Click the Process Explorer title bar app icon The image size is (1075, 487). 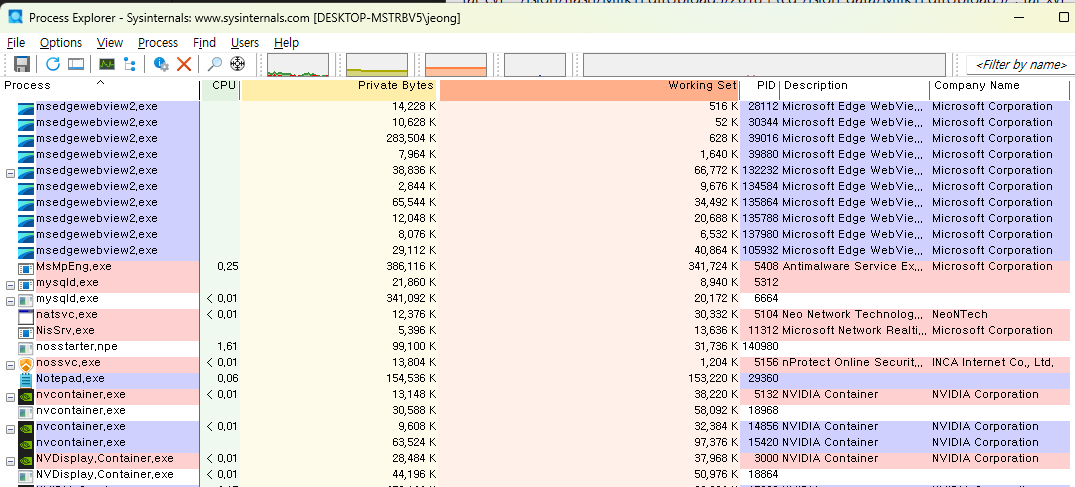(x=14, y=17)
